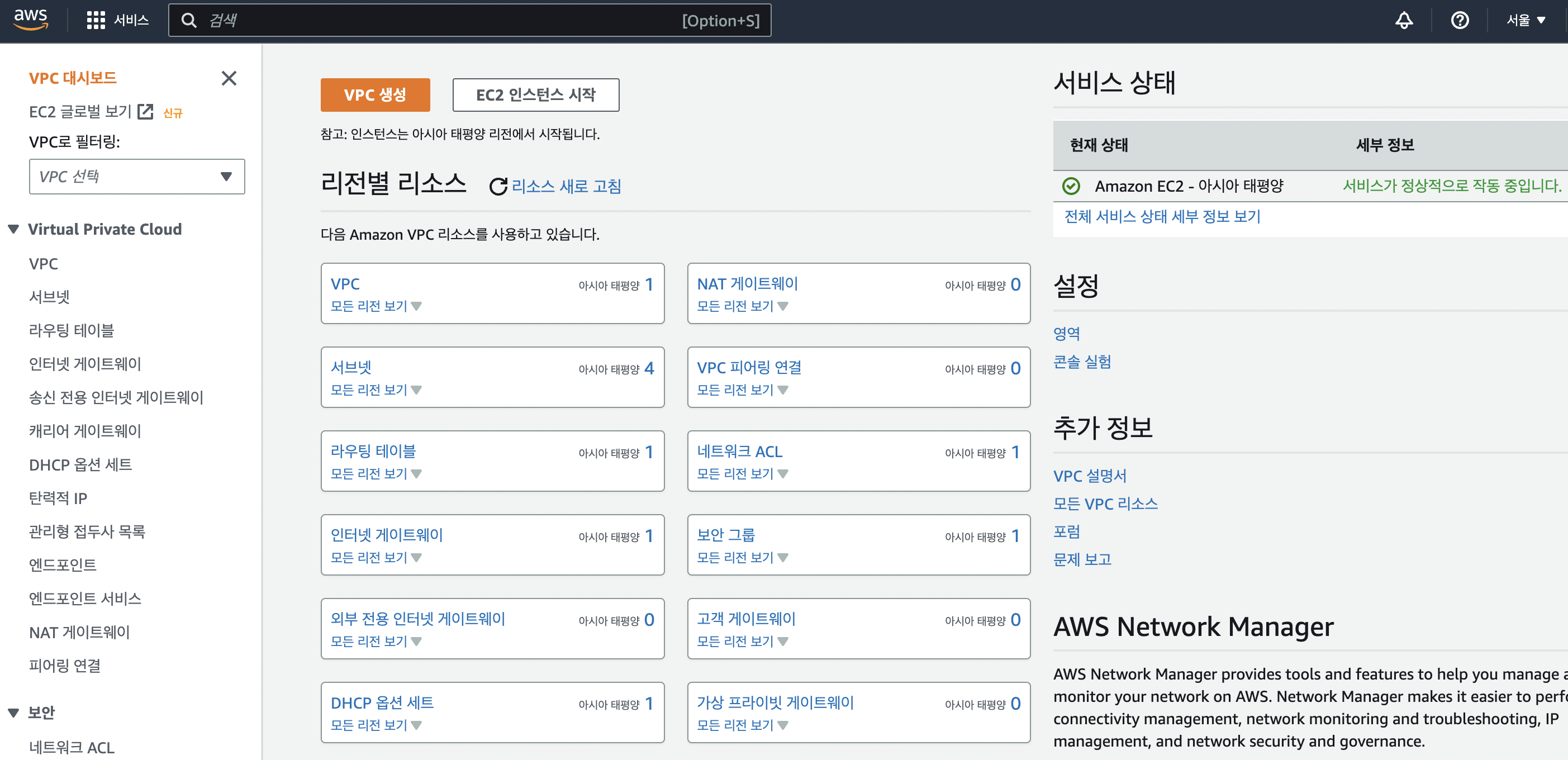Open the help question mark icon
Image resolution: width=1568 pixels, height=760 pixels.
(1460, 20)
